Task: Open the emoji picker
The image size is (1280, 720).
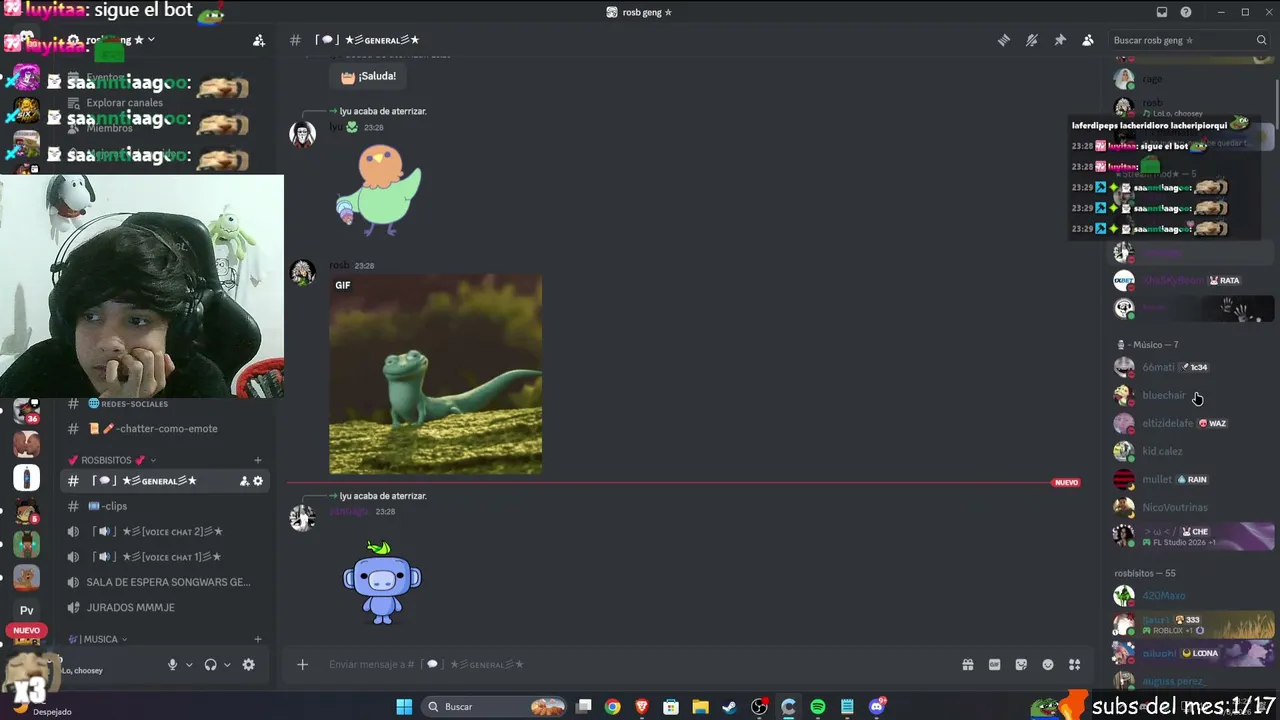Action: click(1048, 664)
